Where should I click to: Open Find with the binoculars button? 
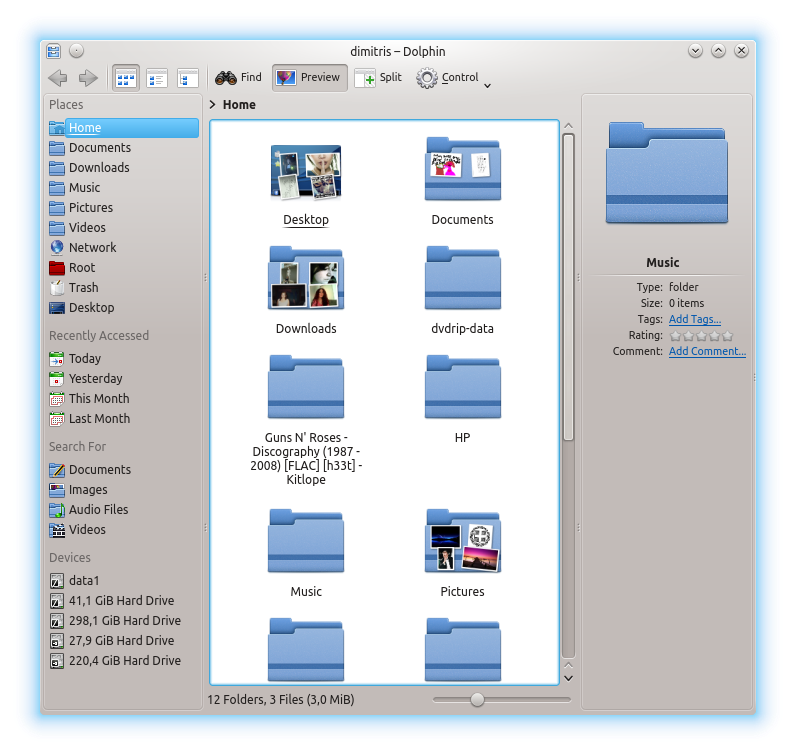238,78
